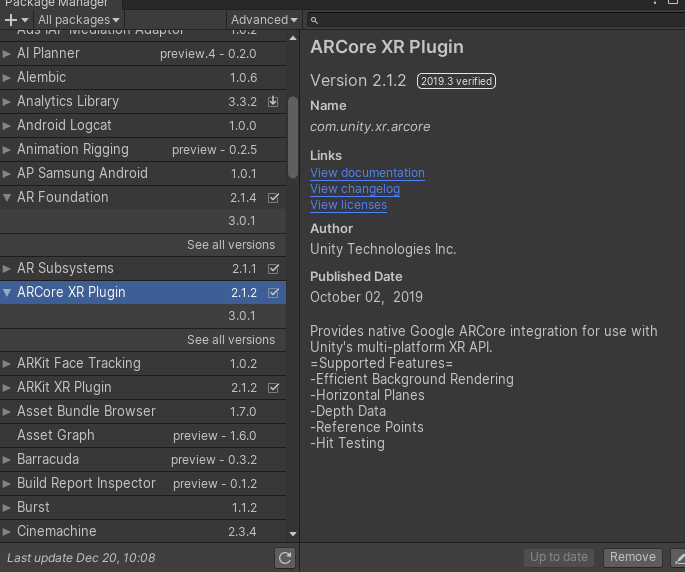Screen dimensions: 685x572
Task: Click the search input field
Action: click(x=496, y=20)
